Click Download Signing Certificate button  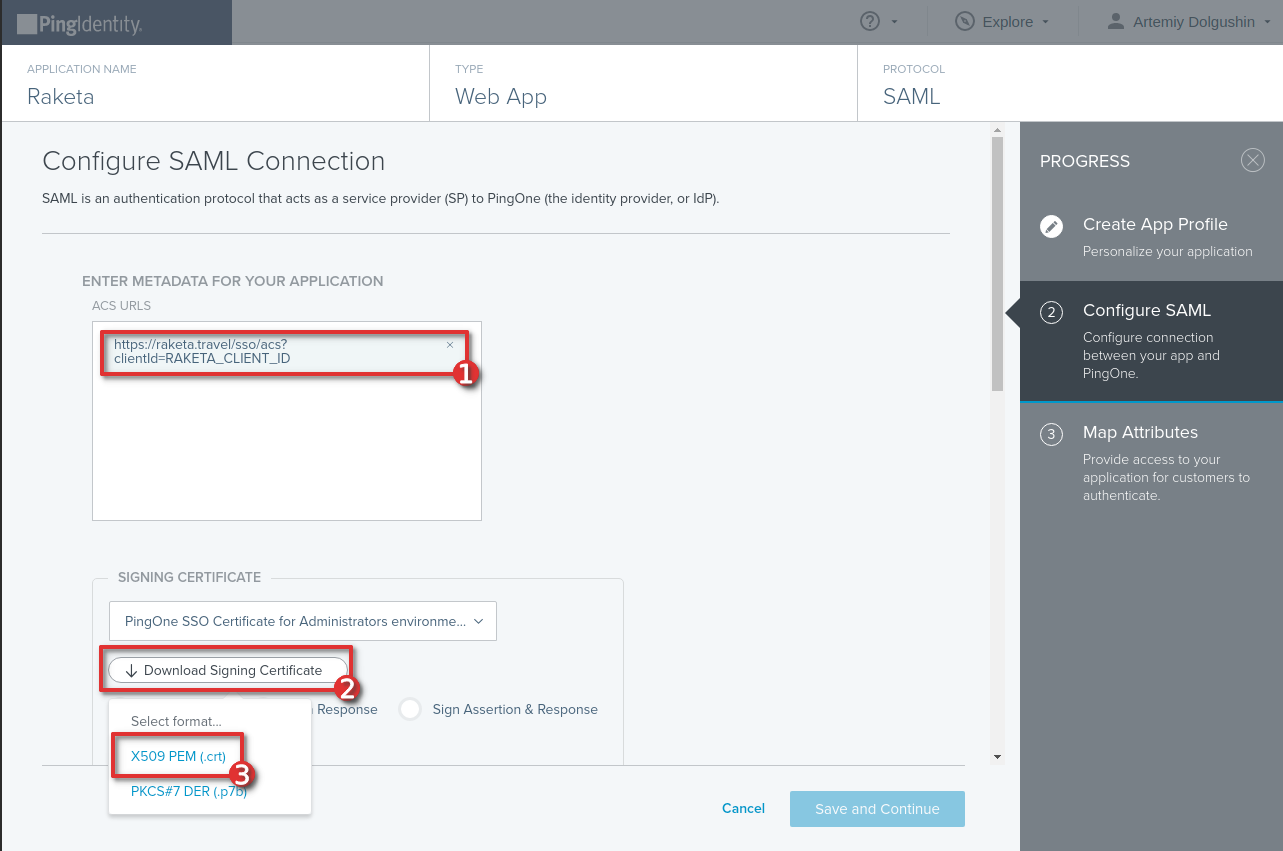pos(228,671)
